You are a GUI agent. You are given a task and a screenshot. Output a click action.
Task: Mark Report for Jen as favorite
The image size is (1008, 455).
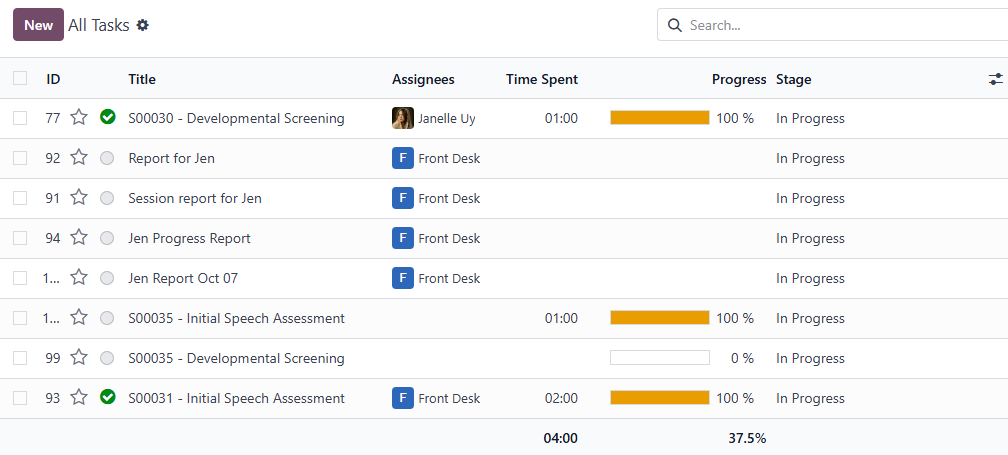(x=79, y=158)
